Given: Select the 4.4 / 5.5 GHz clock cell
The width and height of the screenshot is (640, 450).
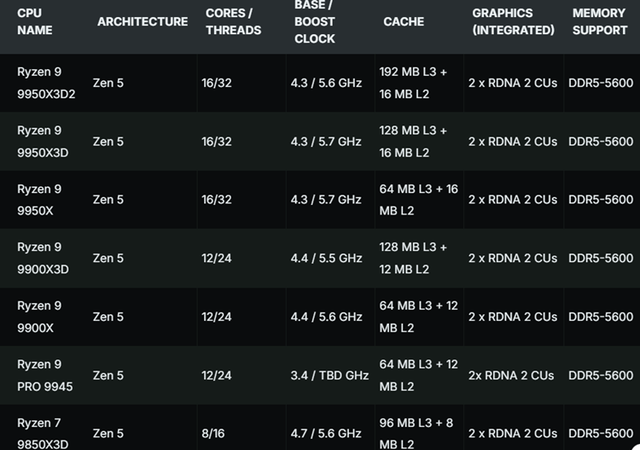Looking at the screenshot, I should 327,258.
